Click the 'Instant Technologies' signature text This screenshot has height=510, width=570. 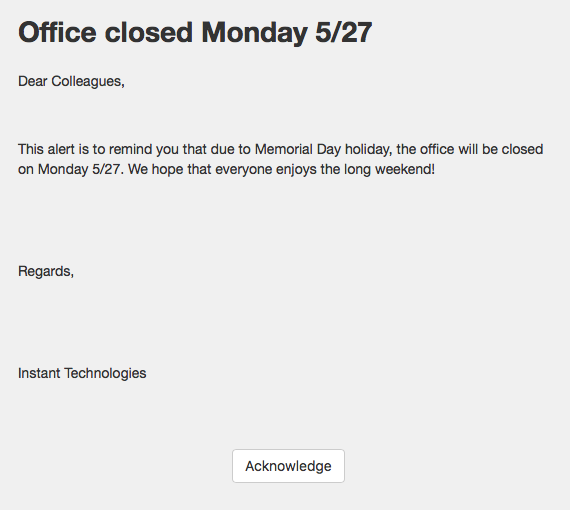click(82, 373)
